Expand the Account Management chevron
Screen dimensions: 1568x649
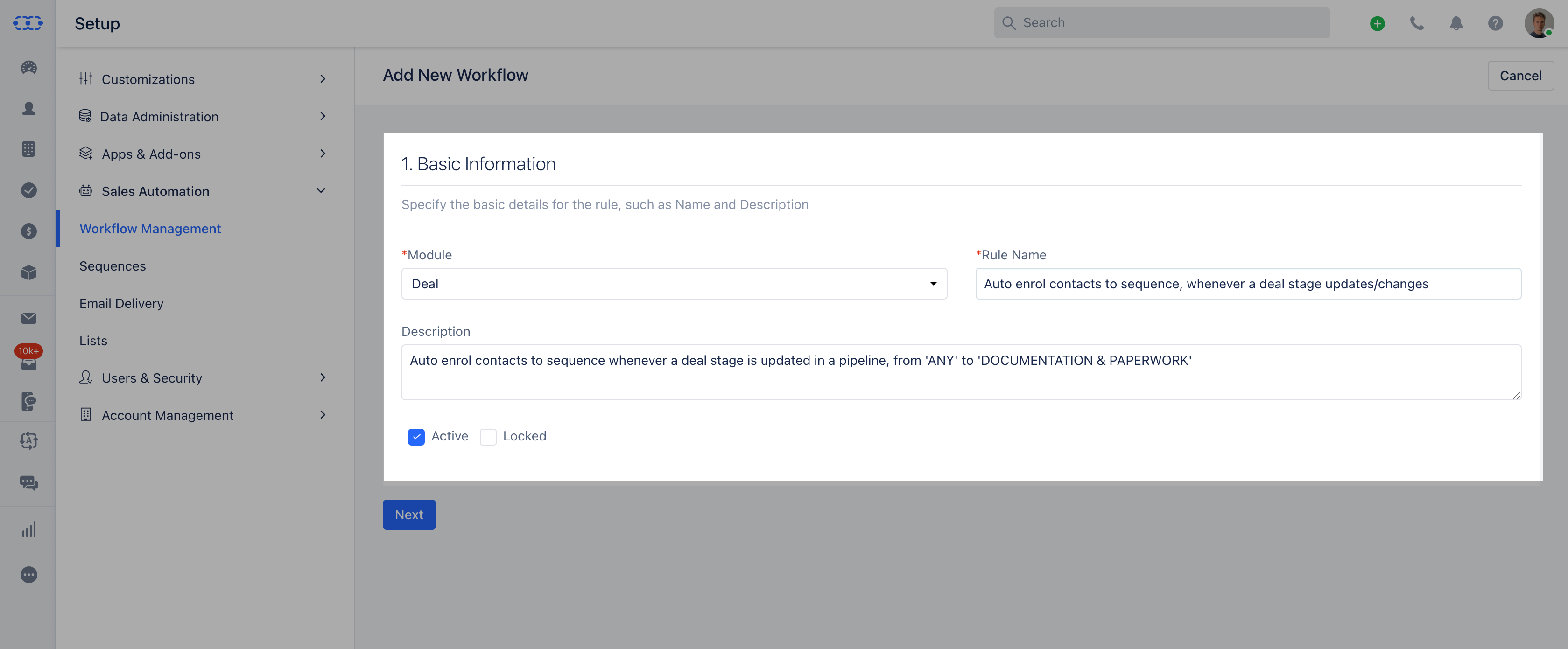click(x=323, y=415)
